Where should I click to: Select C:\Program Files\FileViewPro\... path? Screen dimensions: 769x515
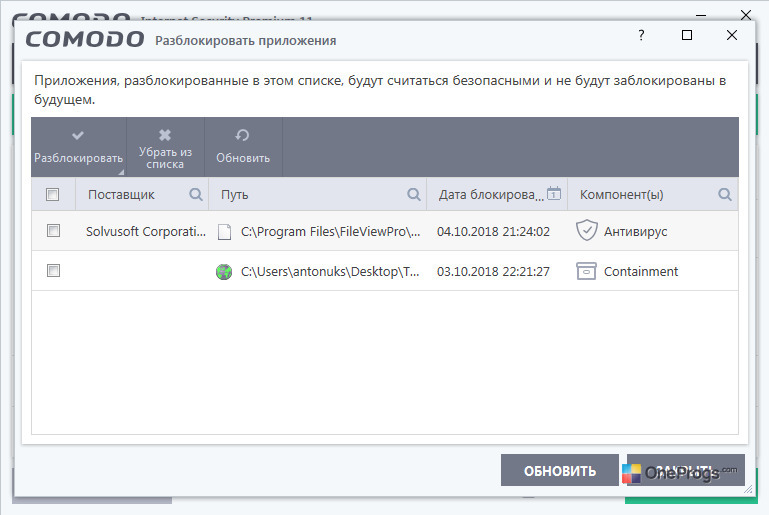tap(330, 232)
